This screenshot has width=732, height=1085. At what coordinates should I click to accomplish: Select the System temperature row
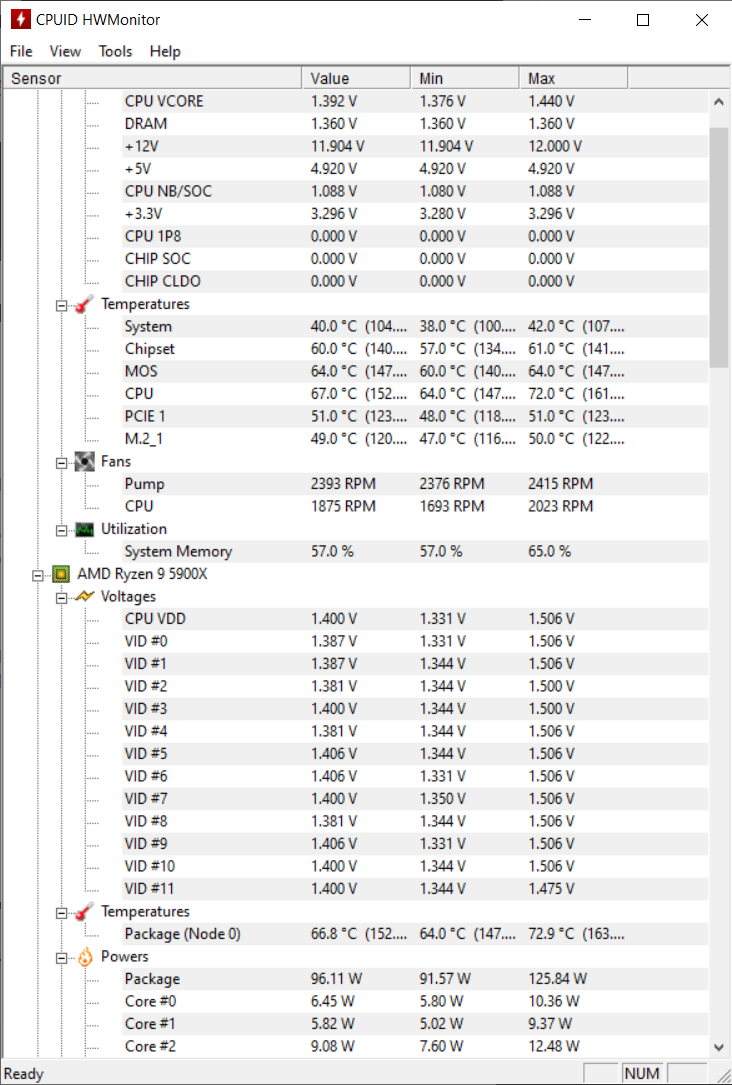point(414,326)
